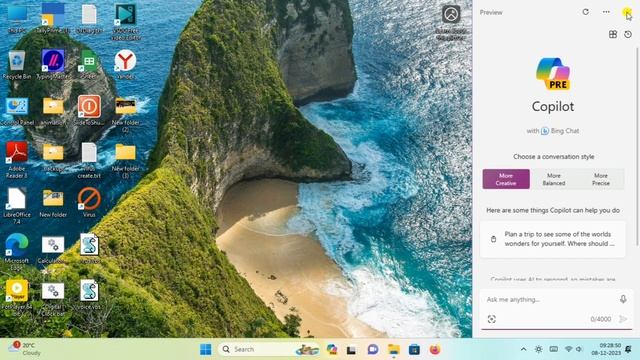Select the Recycle Bin icon
Viewport: 640px width, 360px height.
tap(17, 64)
